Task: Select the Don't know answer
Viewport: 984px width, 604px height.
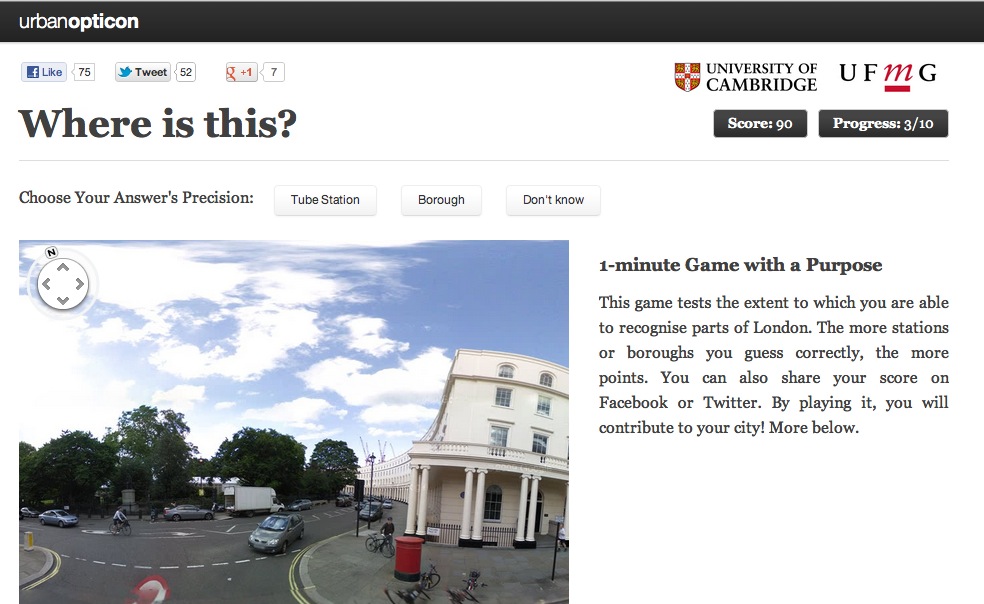Action: pos(554,200)
